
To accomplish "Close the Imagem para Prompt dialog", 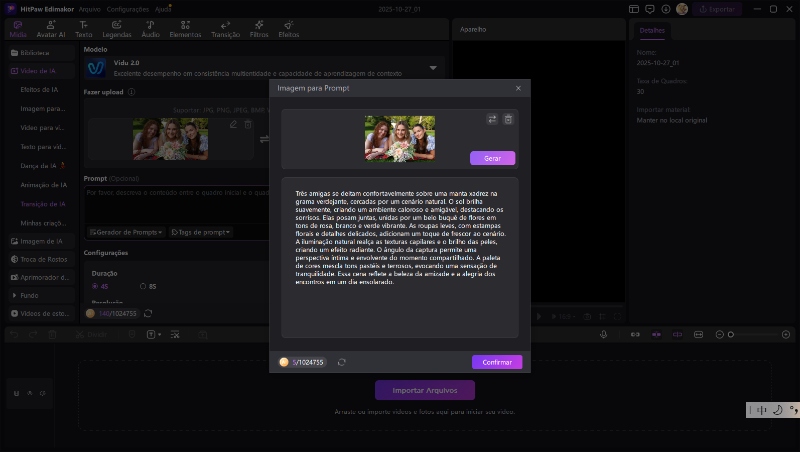I will click(518, 88).
